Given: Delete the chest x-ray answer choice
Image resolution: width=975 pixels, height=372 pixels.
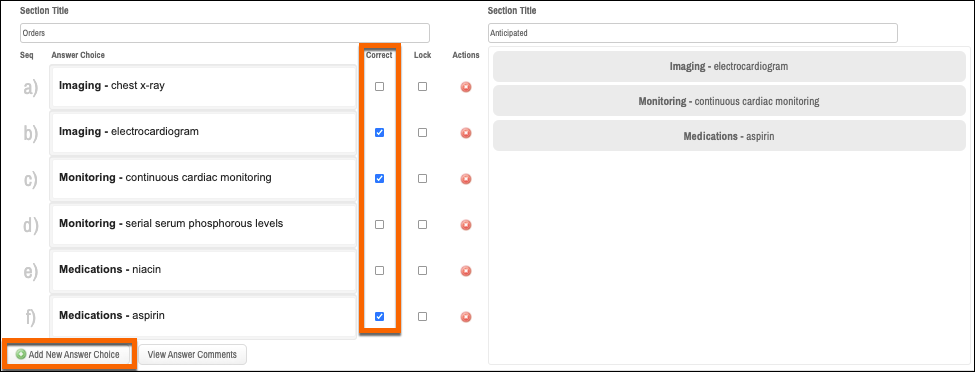Looking at the screenshot, I should (x=466, y=87).
